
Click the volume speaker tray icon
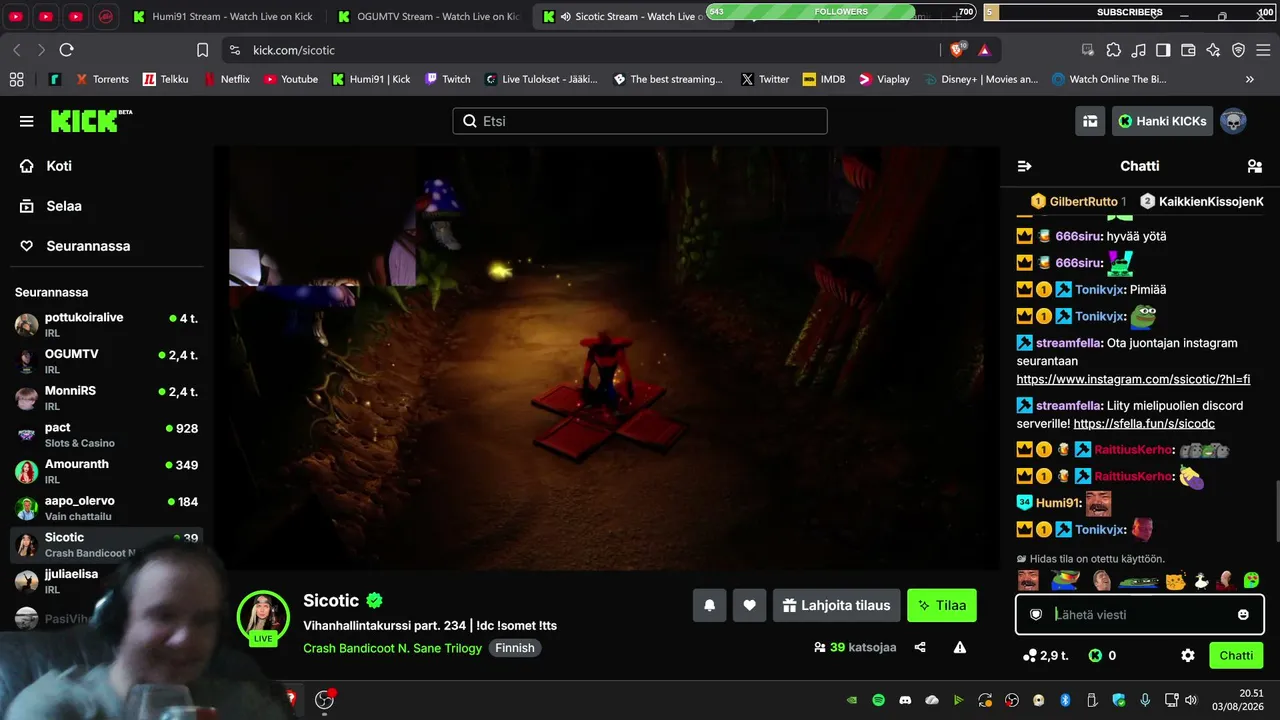tap(1189, 700)
